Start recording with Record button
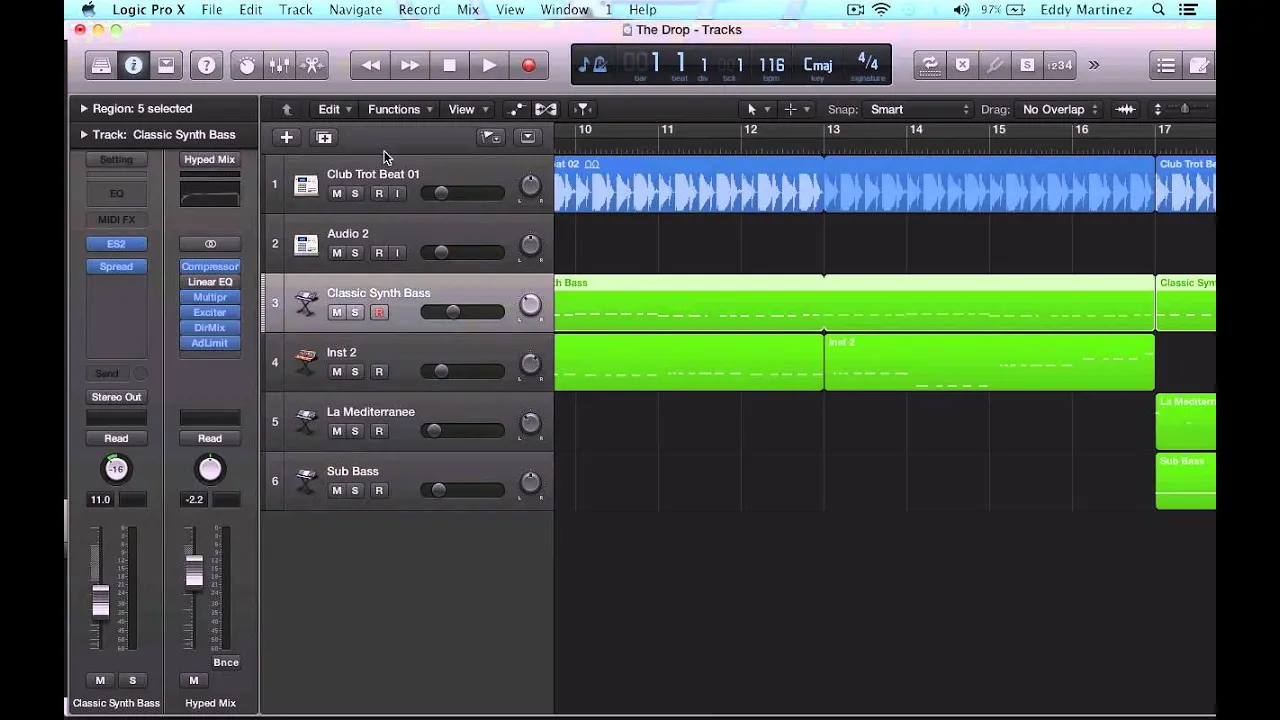Image resolution: width=1280 pixels, height=720 pixels. 529,65
